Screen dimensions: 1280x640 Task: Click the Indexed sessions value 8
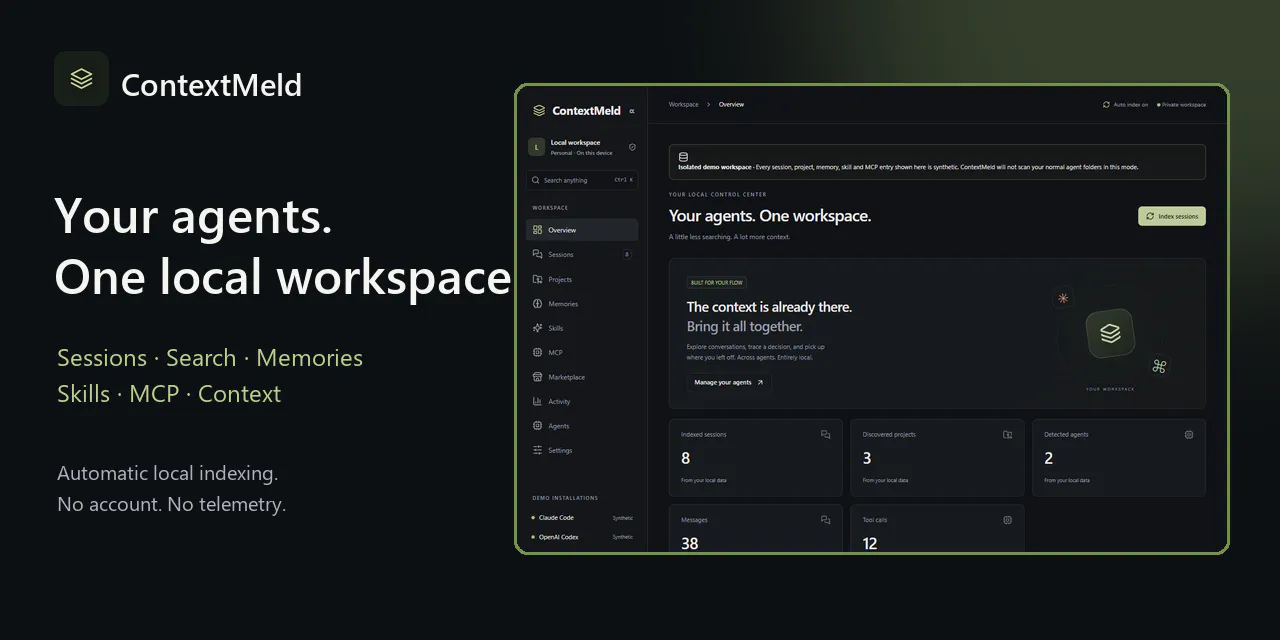[x=685, y=458]
